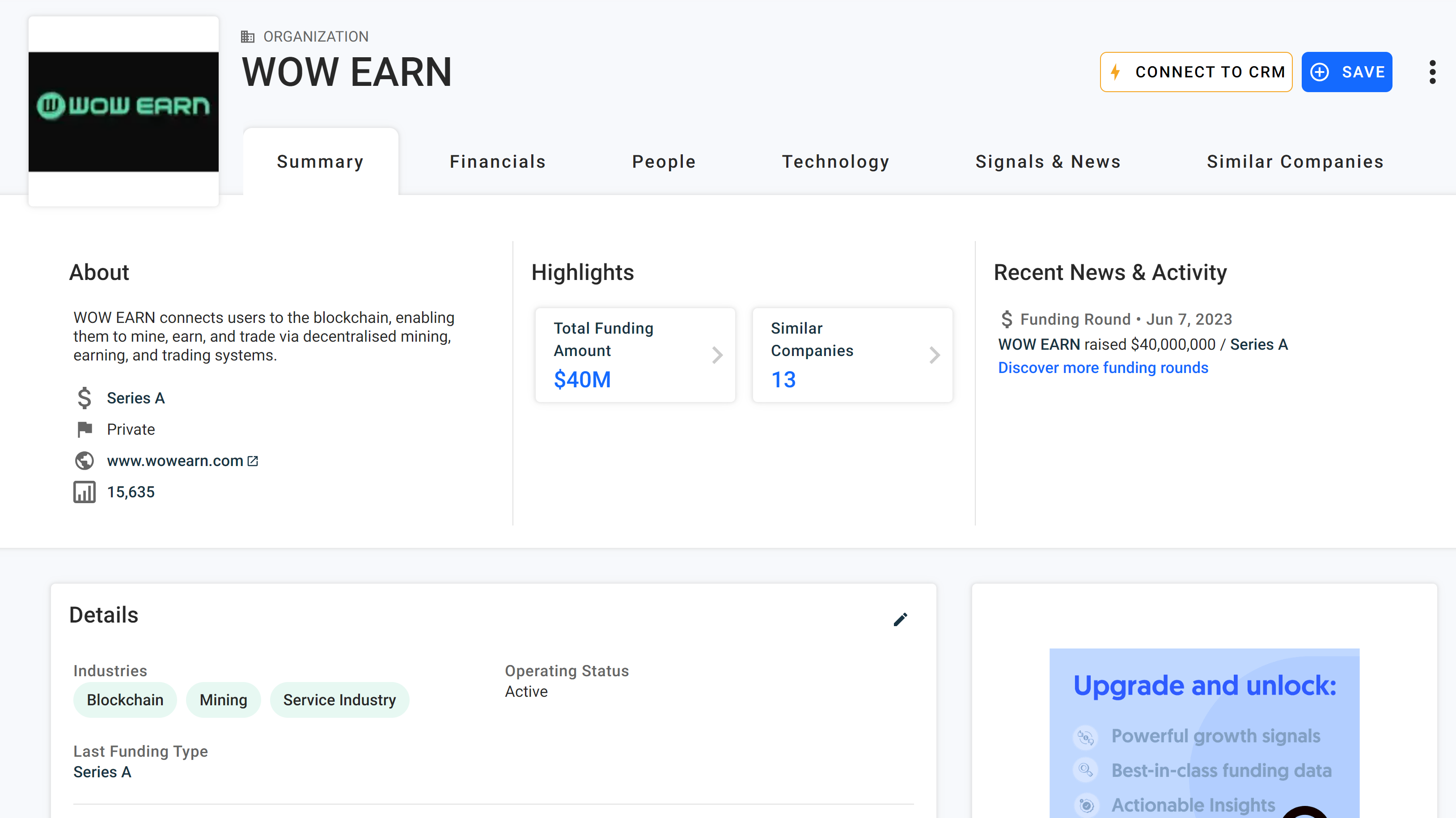This screenshot has height=818, width=1456.
Task: Click the lightning bolt icon on Connect to CRM
Action: tap(1116, 72)
